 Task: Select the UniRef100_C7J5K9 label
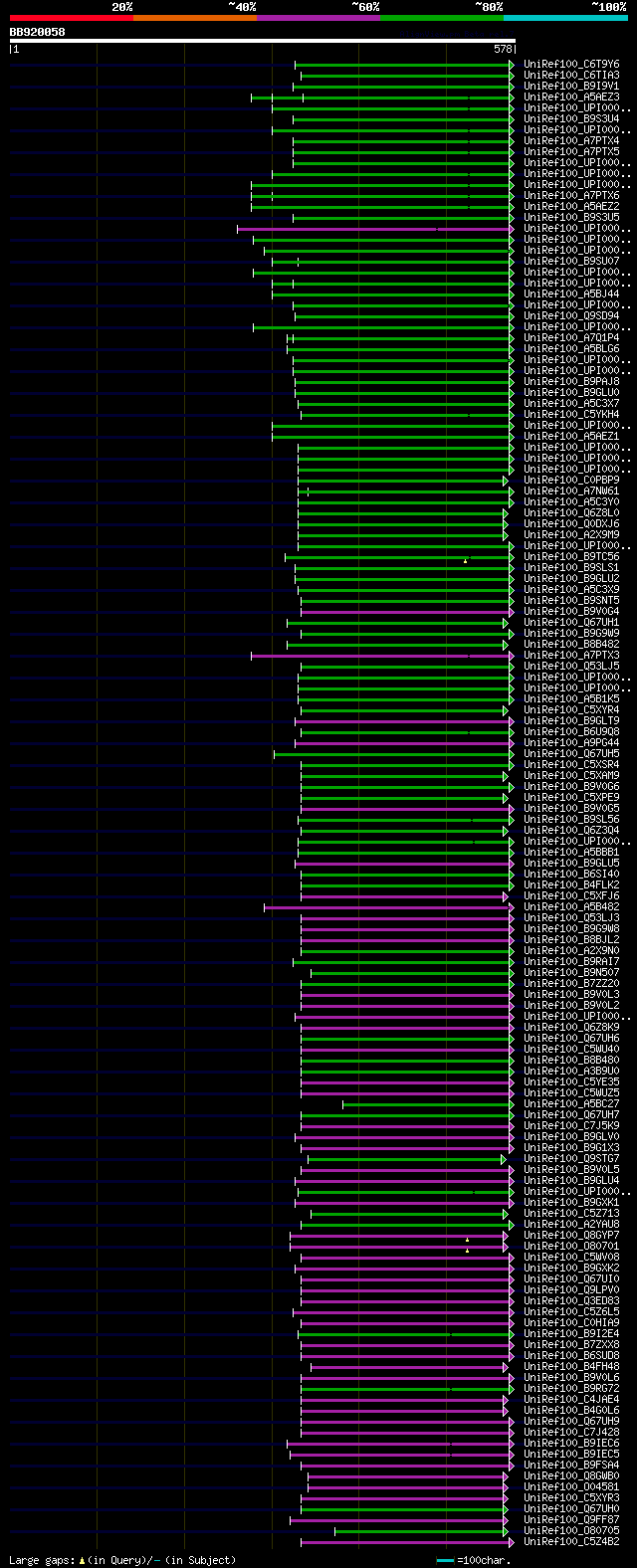[572, 1126]
